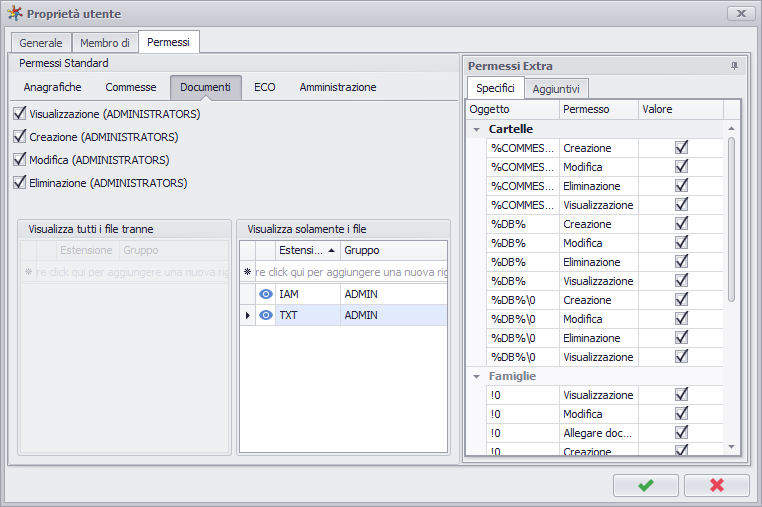
Task: Uncheck %DB% Visualizzazione value checkbox
Action: tap(681, 280)
